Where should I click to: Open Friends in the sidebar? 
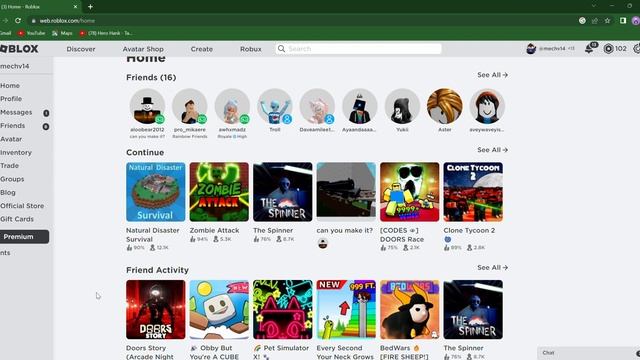(13, 126)
